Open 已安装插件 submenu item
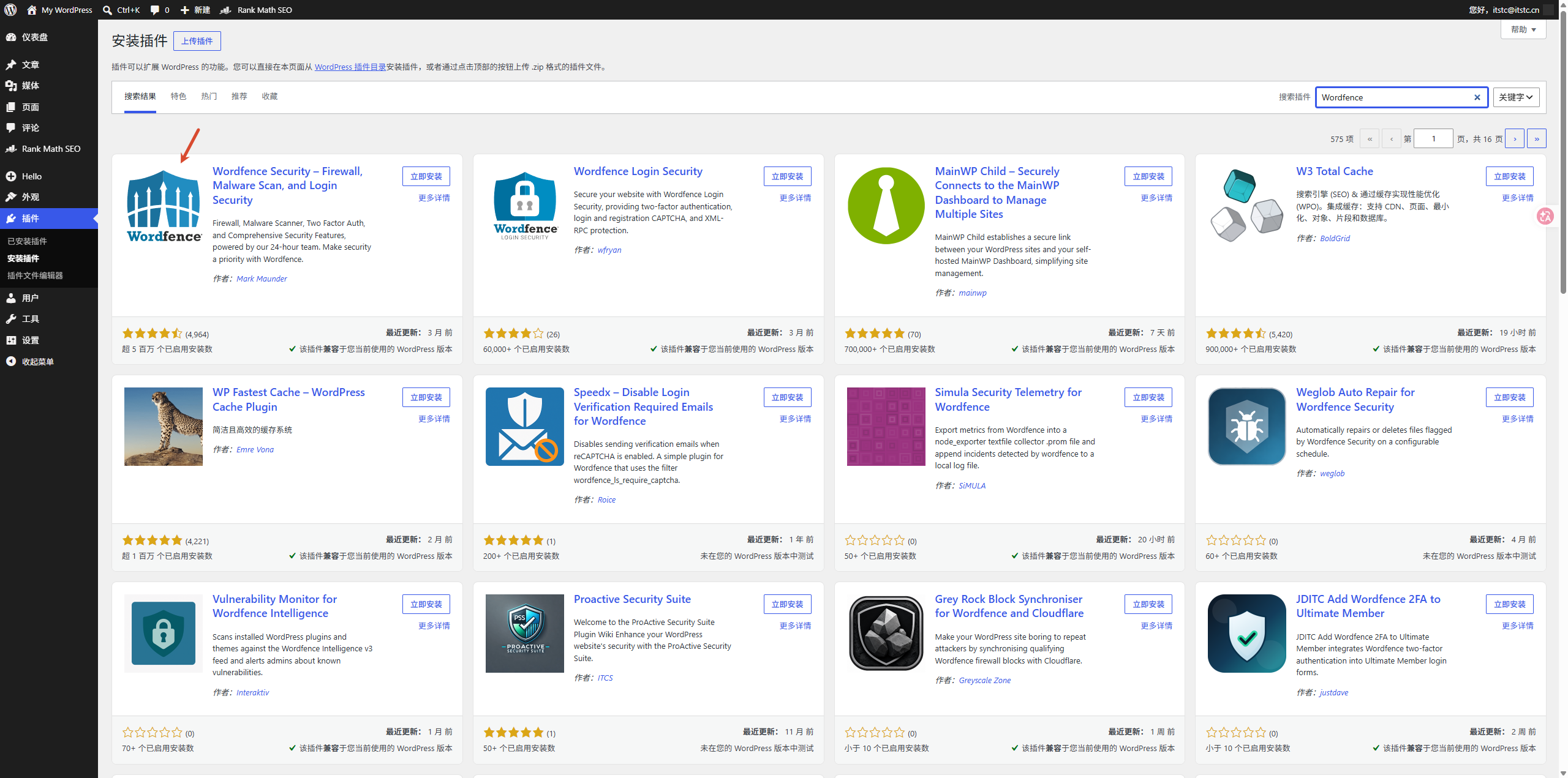This screenshot has width=1568, height=778. point(28,241)
